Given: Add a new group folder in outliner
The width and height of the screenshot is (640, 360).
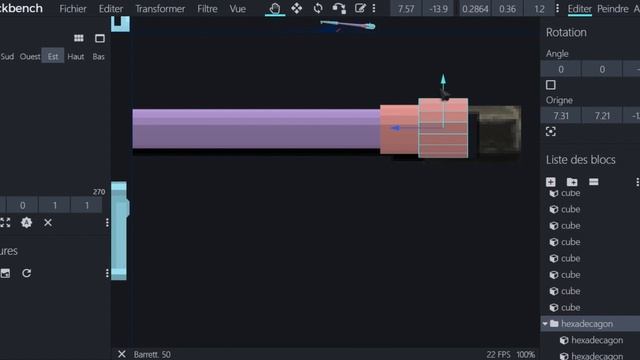Looking at the screenshot, I should point(572,182).
